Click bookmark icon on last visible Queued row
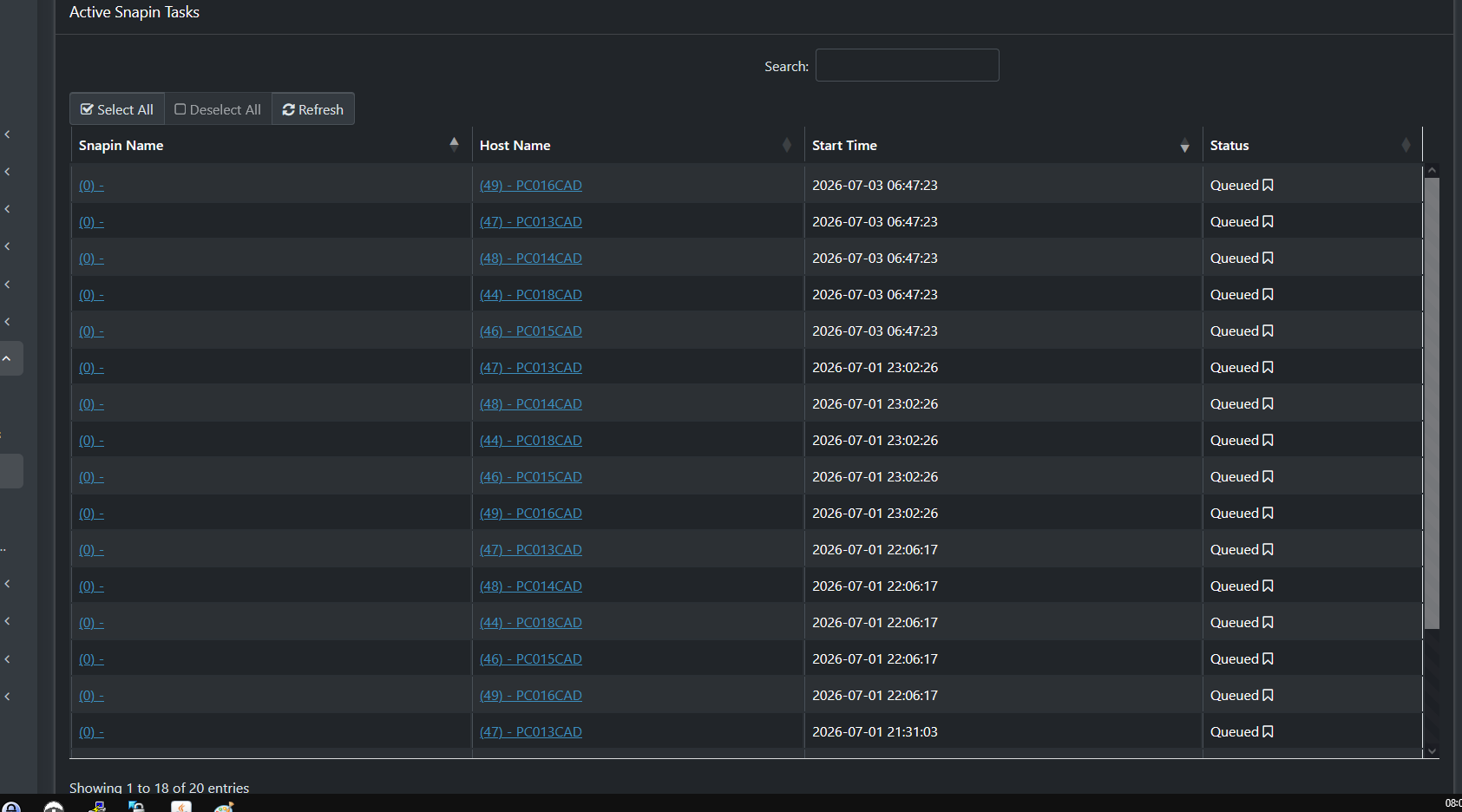The width and height of the screenshot is (1462, 812). click(1268, 731)
